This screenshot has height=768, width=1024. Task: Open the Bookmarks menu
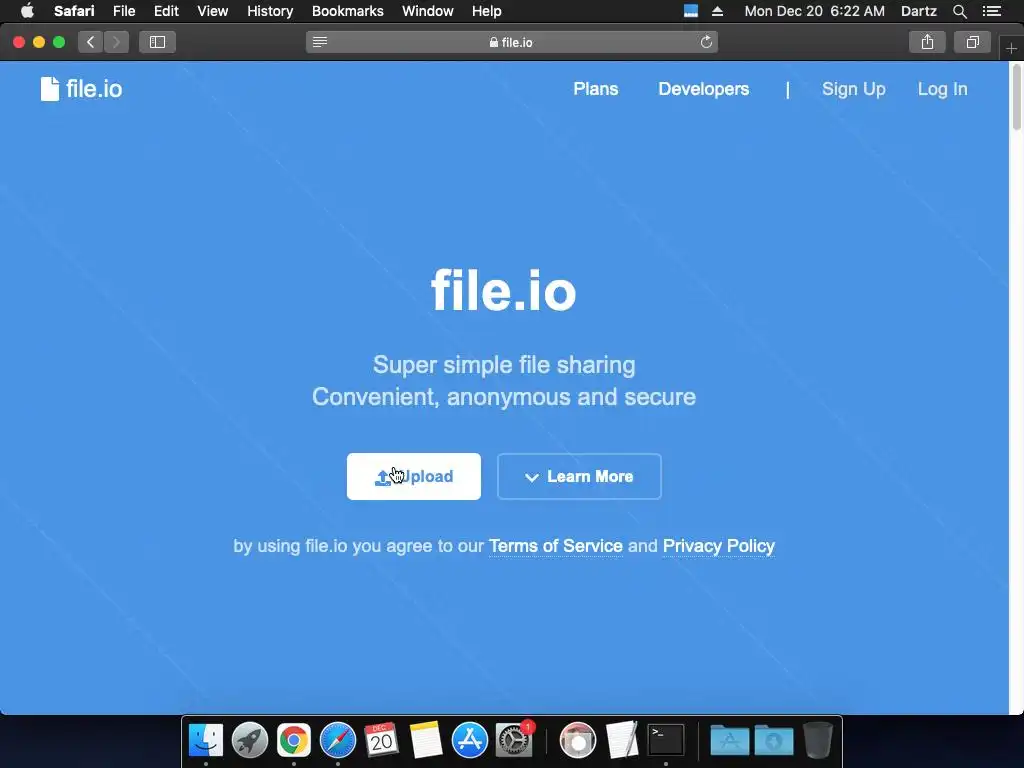click(347, 11)
